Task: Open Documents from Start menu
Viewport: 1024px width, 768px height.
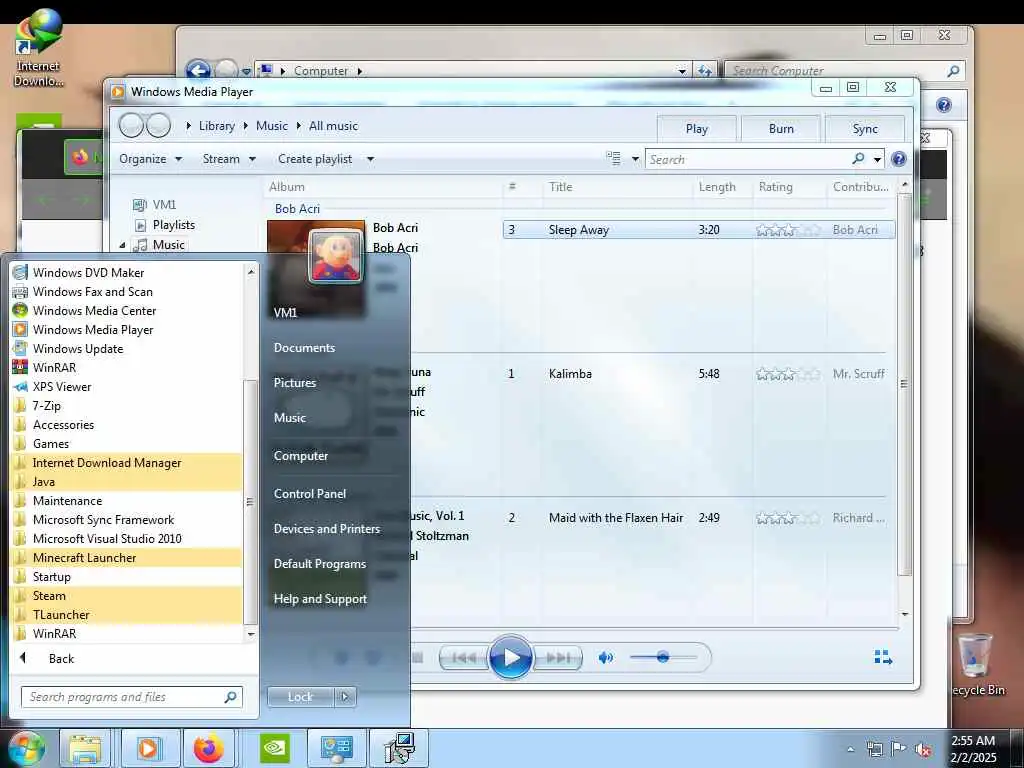Action: click(304, 348)
